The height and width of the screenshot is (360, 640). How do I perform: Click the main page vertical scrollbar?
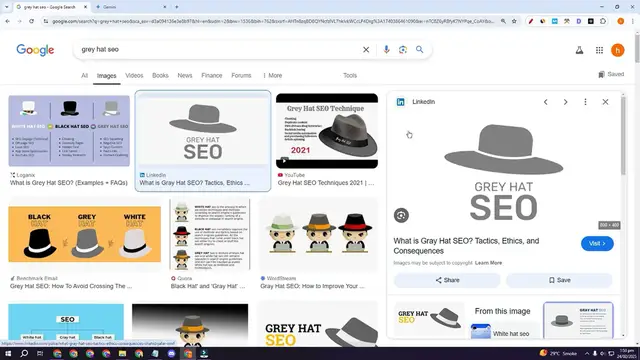637,48
